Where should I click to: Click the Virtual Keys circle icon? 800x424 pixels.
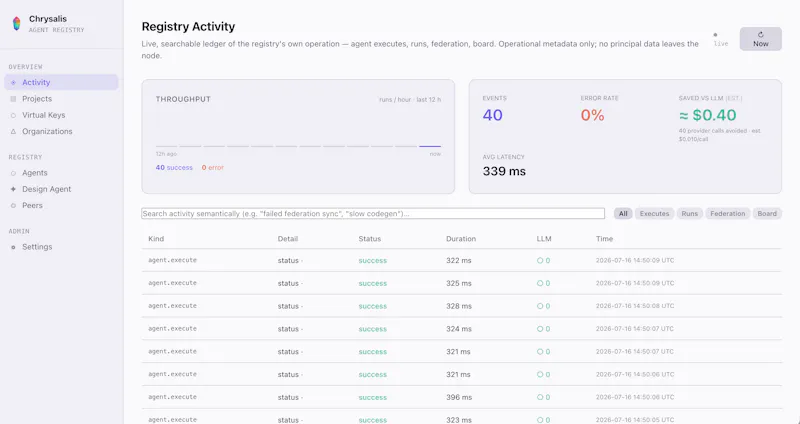[13, 115]
